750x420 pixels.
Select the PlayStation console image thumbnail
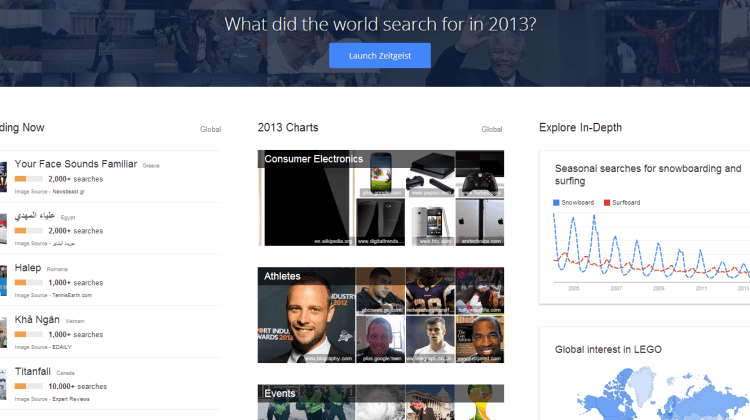pyautogui.click(x=430, y=174)
